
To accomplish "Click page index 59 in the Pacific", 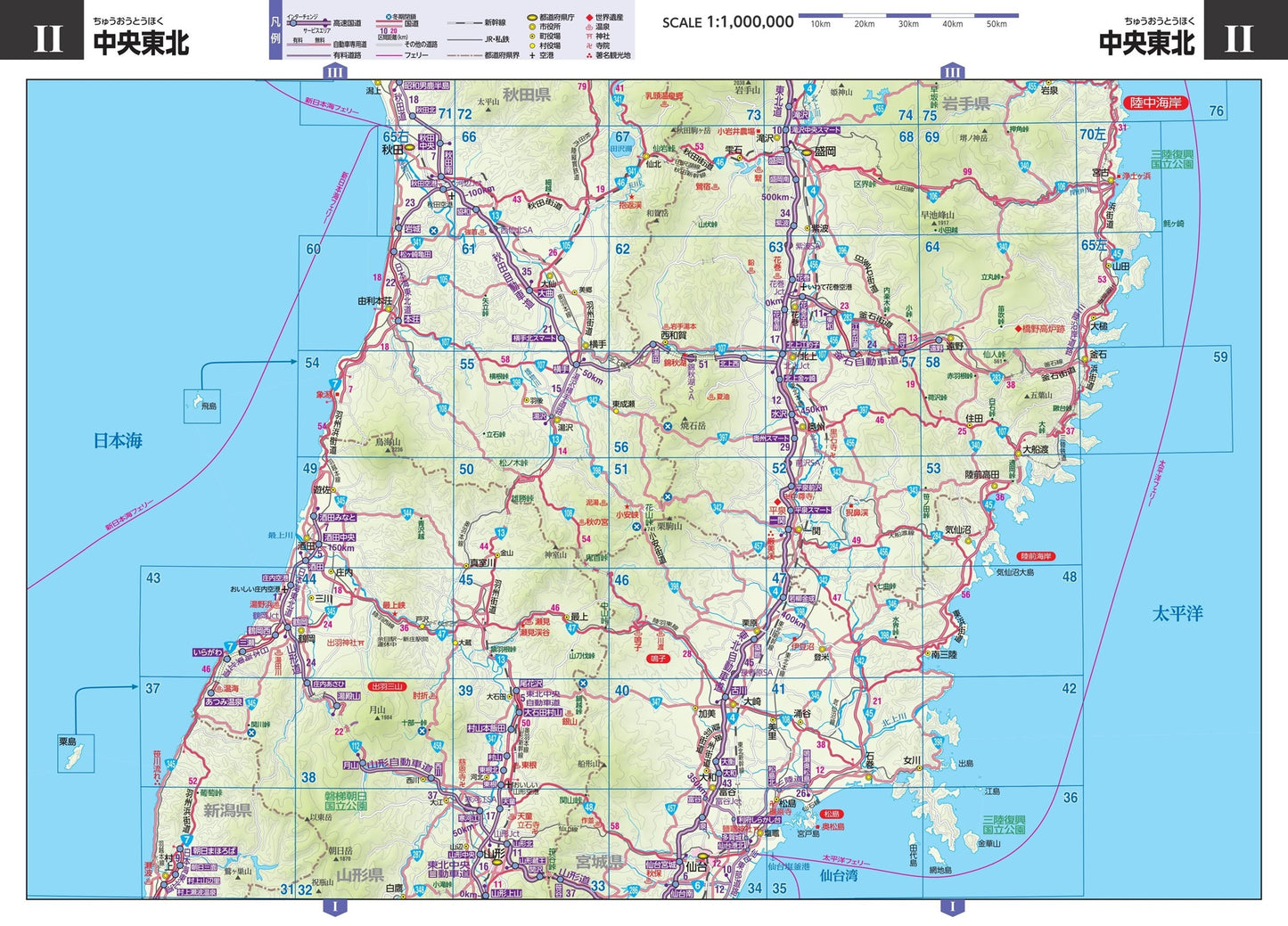I will [1220, 356].
